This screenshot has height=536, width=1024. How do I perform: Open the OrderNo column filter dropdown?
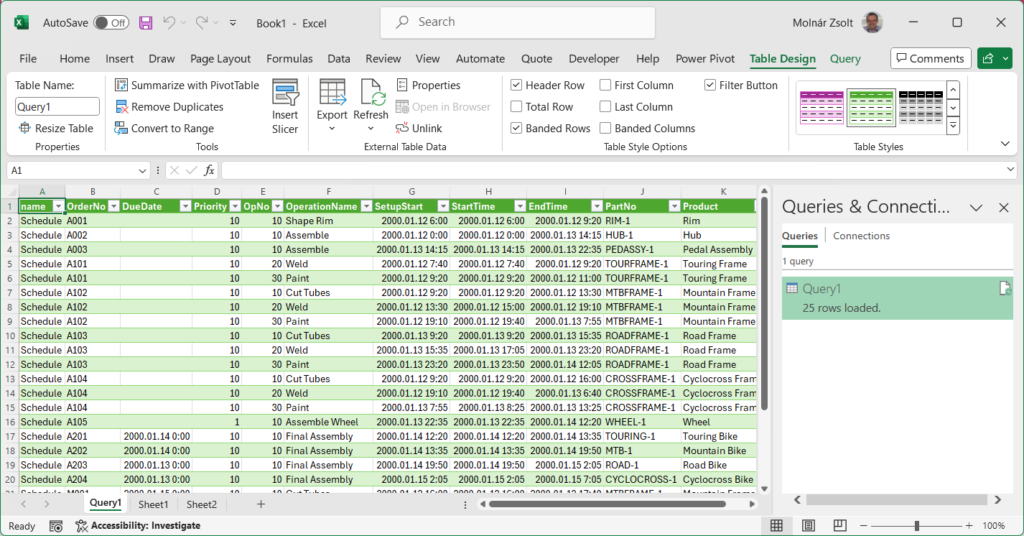click(113, 206)
